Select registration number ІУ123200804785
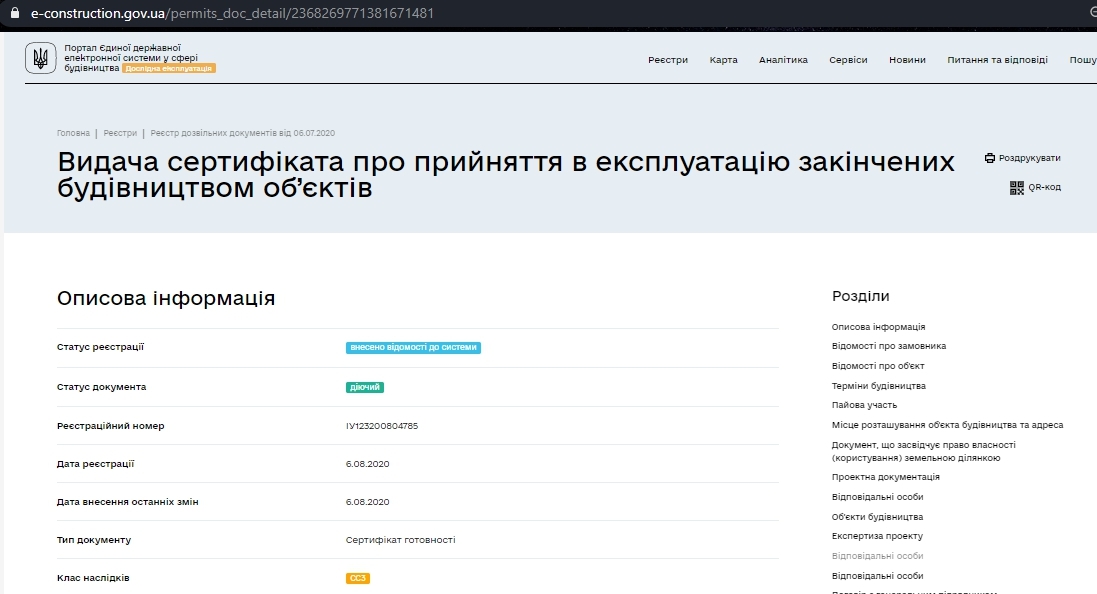The width and height of the screenshot is (1097, 594). tap(382, 426)
